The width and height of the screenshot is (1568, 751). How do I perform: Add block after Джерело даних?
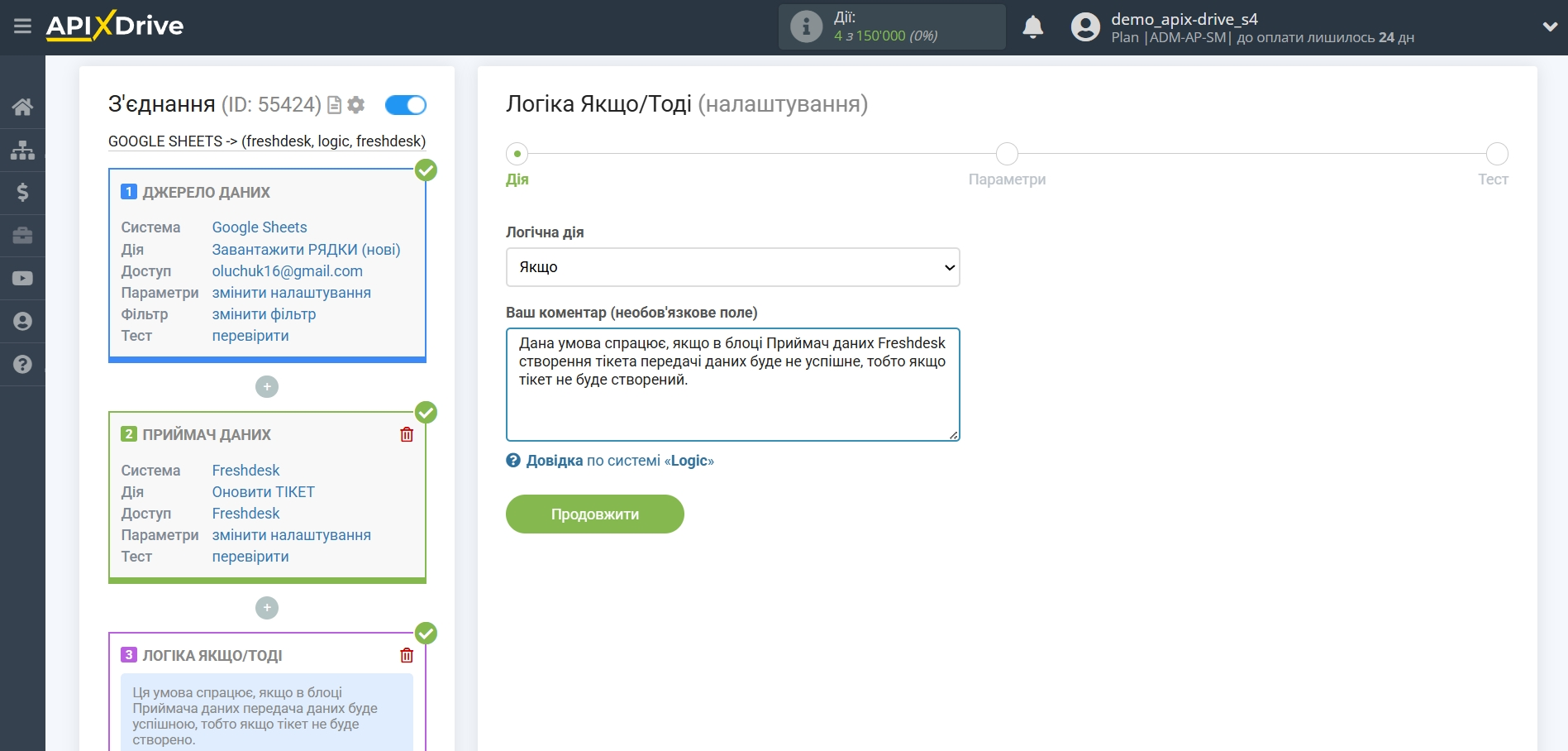[x=267, y=386]
